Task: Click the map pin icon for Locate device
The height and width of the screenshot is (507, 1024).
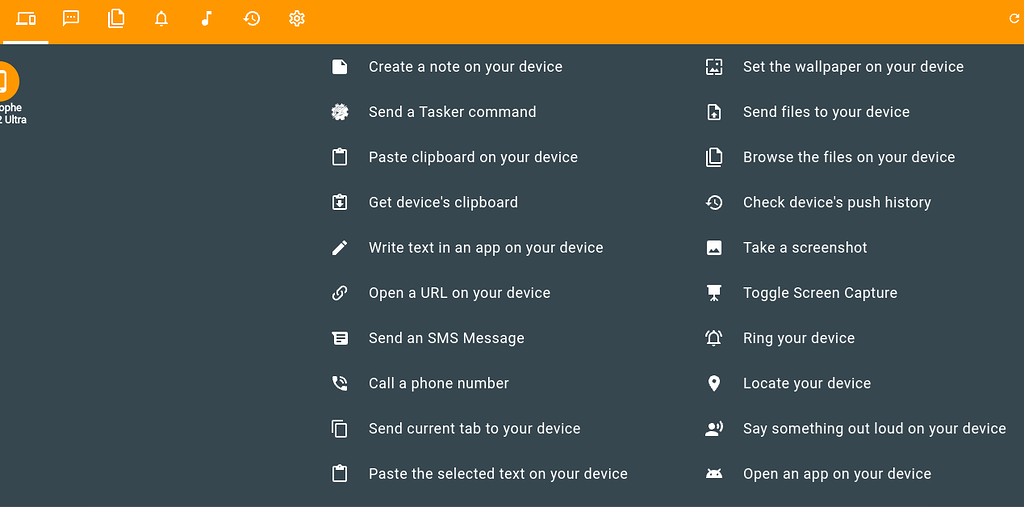Action: 714,384
